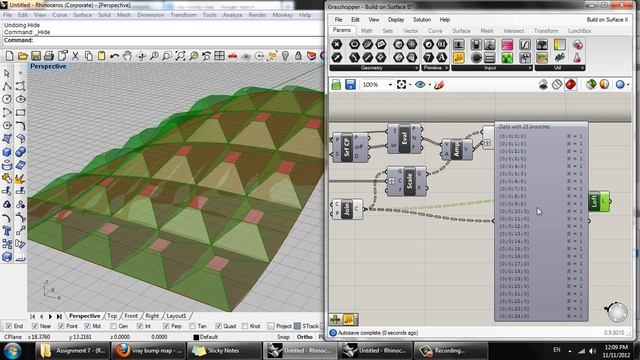
Task: Select the Pan hand tool
Action: (x=127, y=56)
